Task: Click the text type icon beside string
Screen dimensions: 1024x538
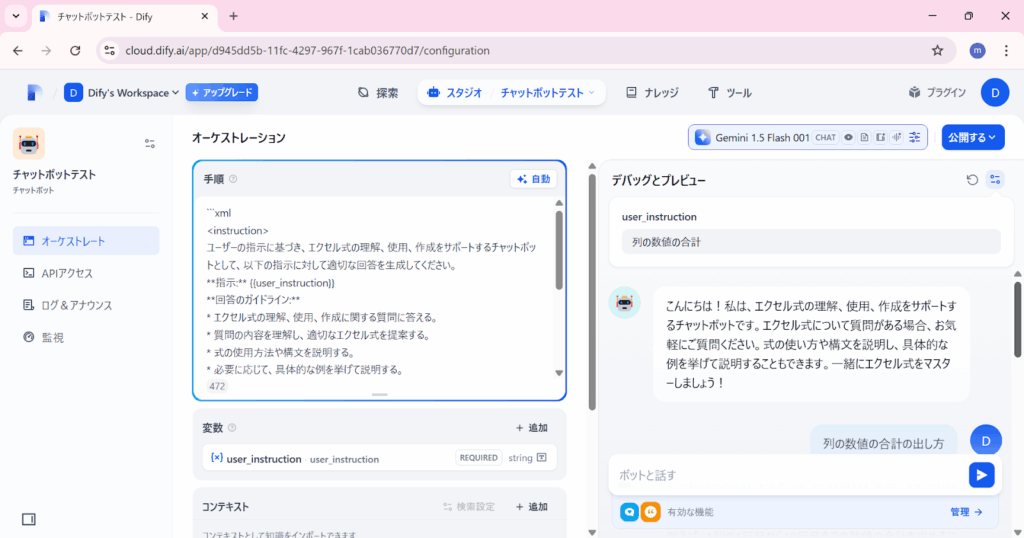Action: click(541, 458)
